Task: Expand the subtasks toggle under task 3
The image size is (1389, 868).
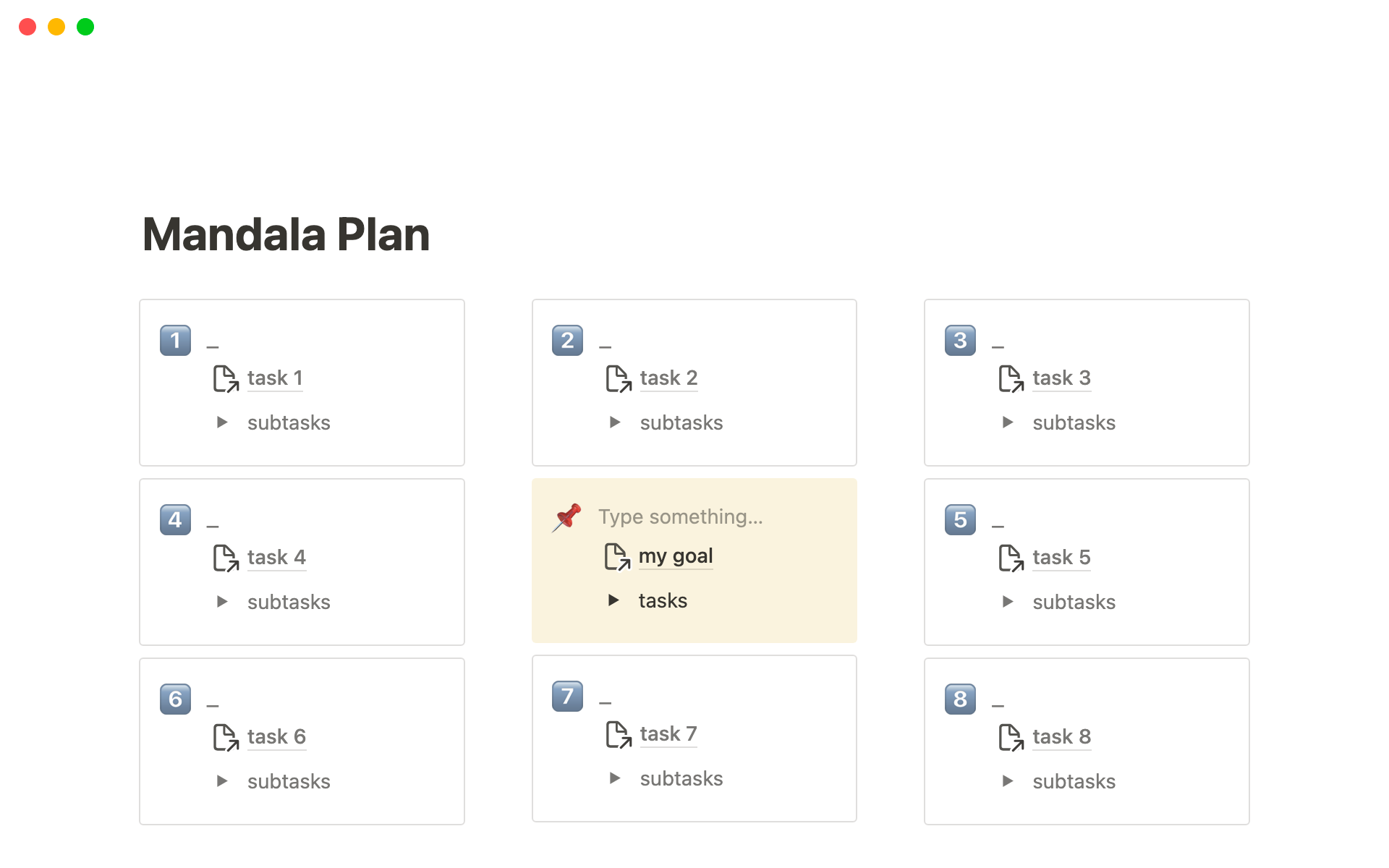Action: [x=1008, y=422]
